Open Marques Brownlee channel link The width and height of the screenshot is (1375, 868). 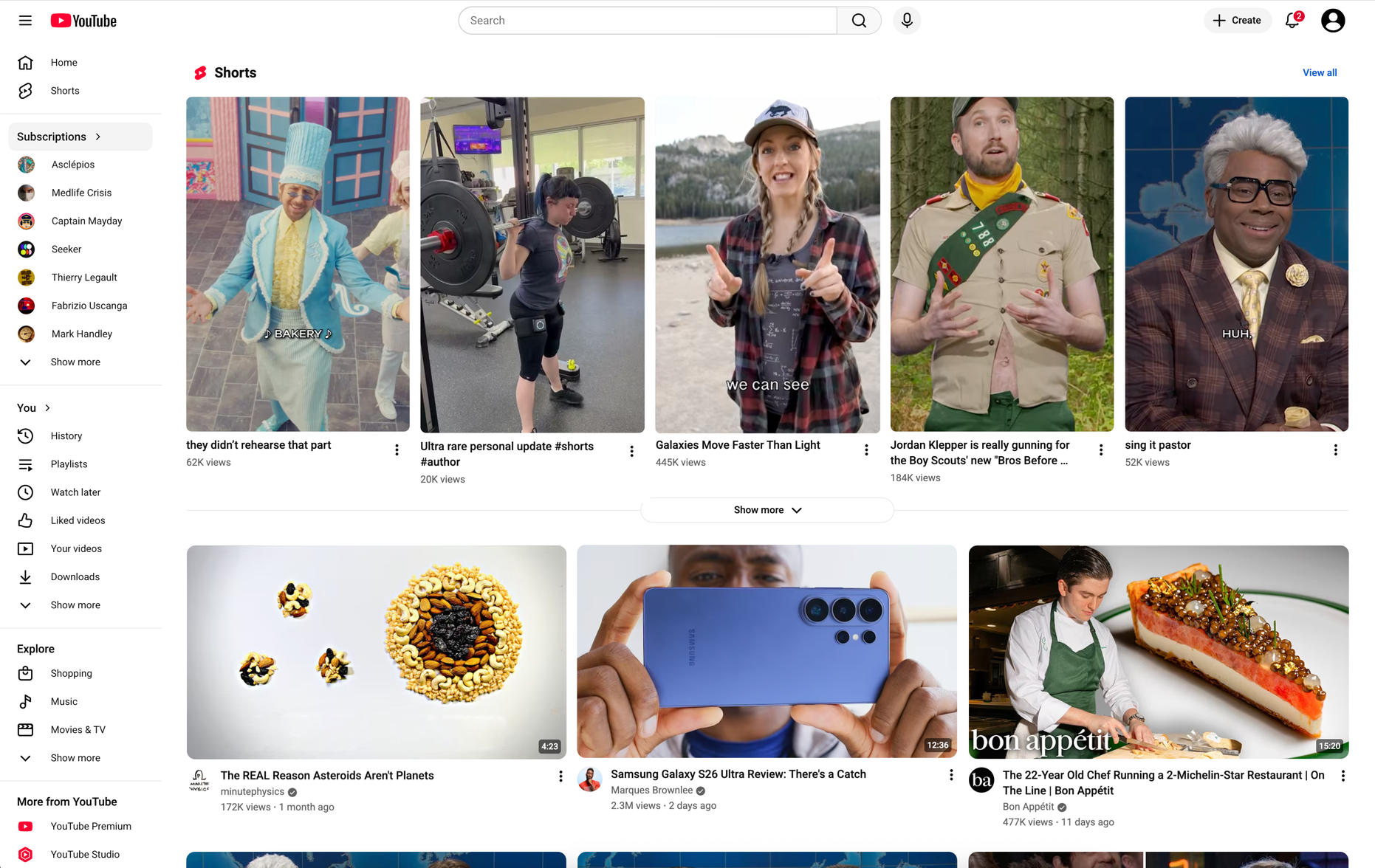[651, 790]
